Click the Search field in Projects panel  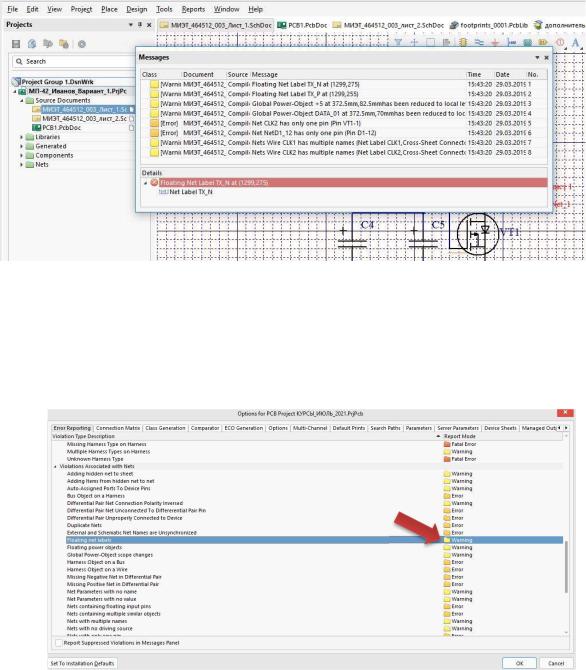(x=74, y=62)
